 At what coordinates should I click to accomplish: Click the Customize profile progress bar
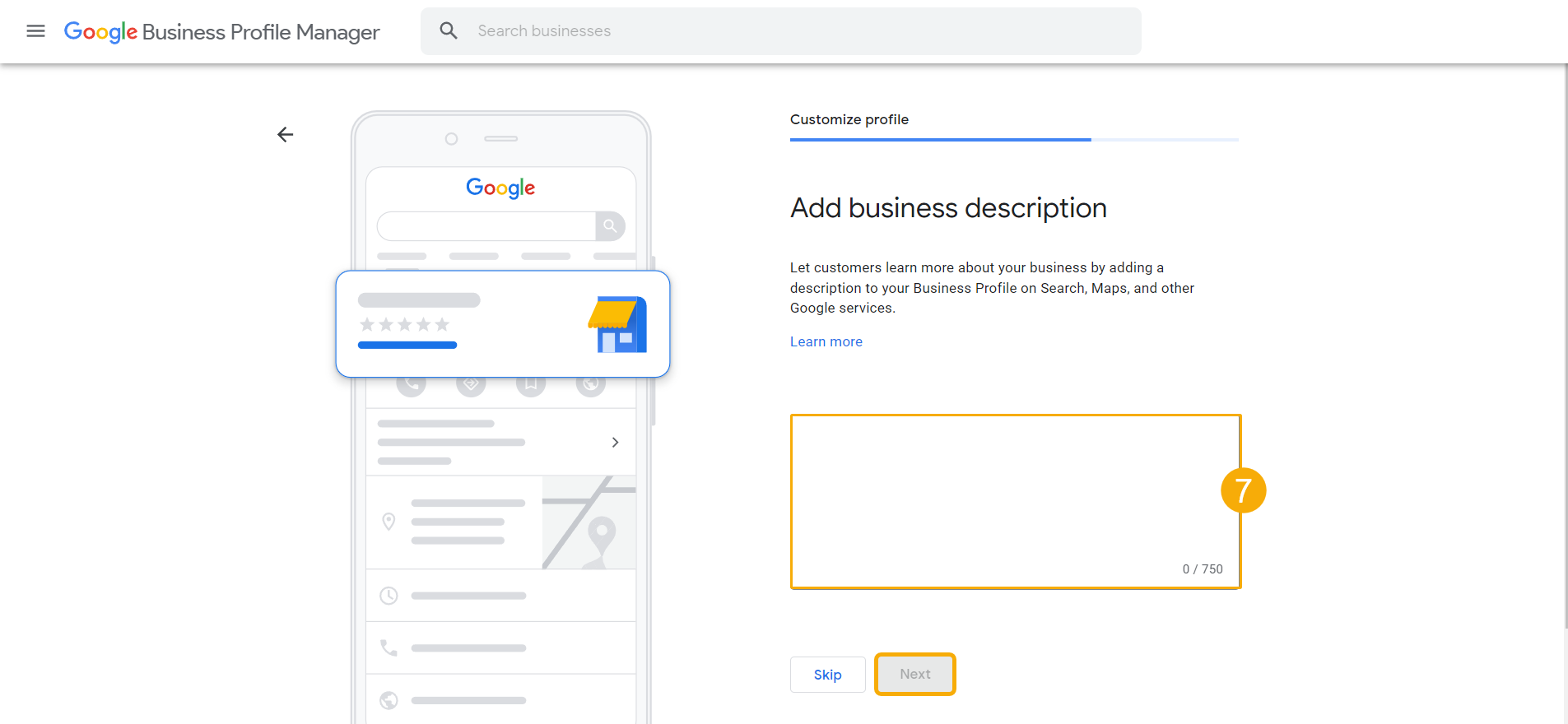(x=1014, y=140)
